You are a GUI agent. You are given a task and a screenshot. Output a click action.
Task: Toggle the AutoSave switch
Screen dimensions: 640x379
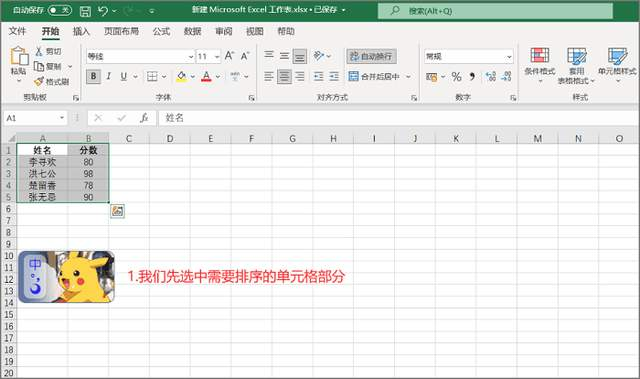tap(60, 10)
